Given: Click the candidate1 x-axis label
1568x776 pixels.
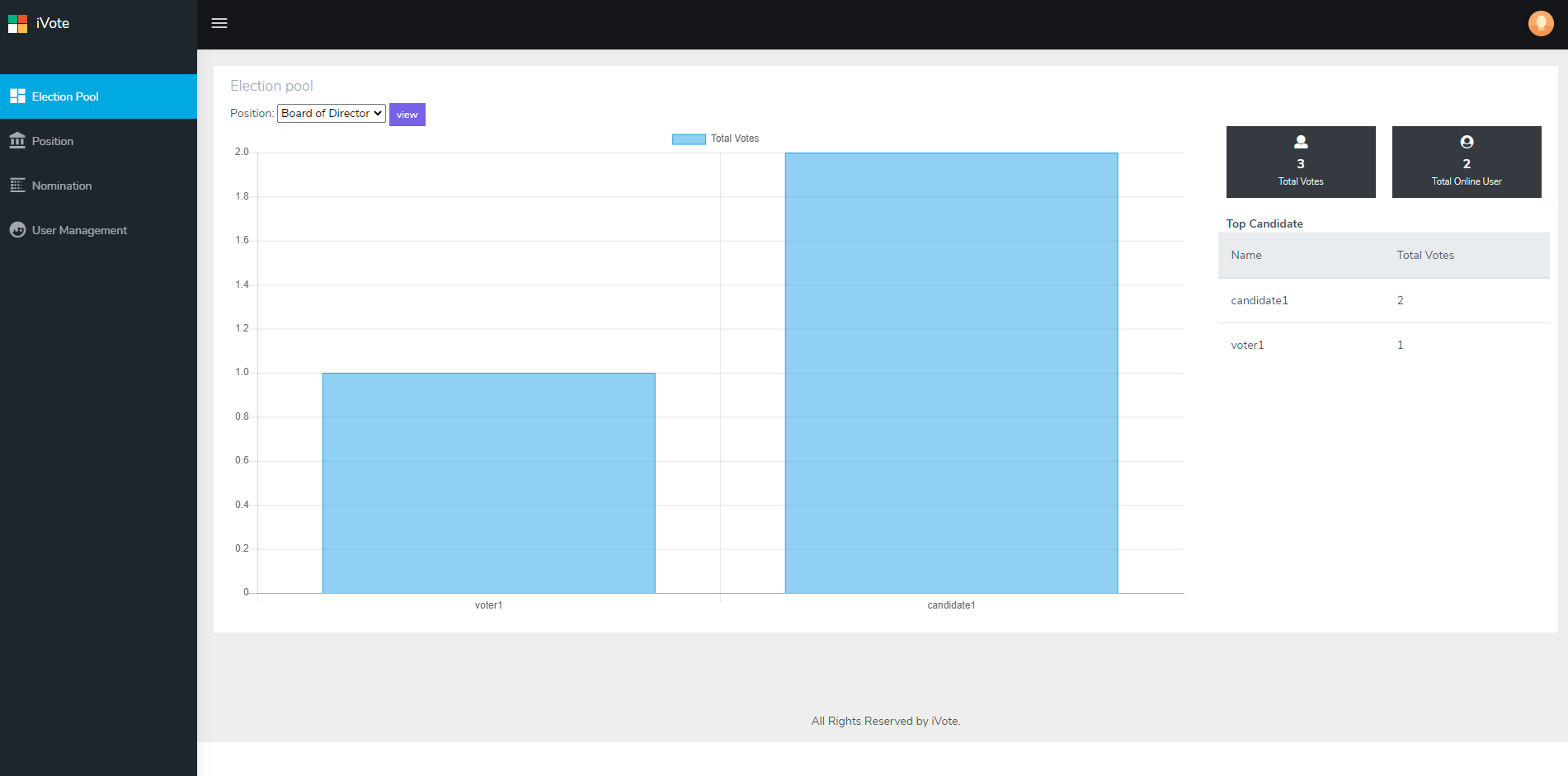Looking at the screenshot, I should [x=951, y=605].
